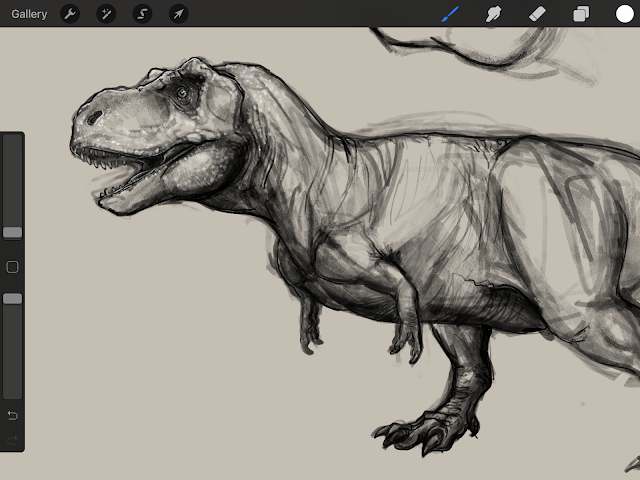The width and height of the screenshot is (640, 480).
Task: Click the brush size slider handle
Action: [x=12, y=232]
